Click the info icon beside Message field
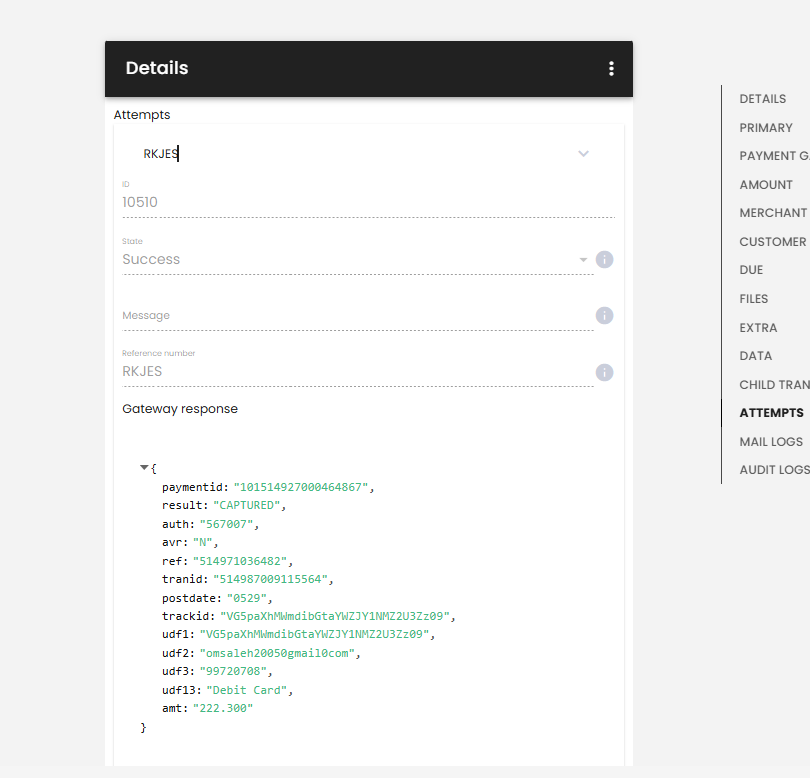The width and height of the screenshot is (810, 778). tap(604, 316)
